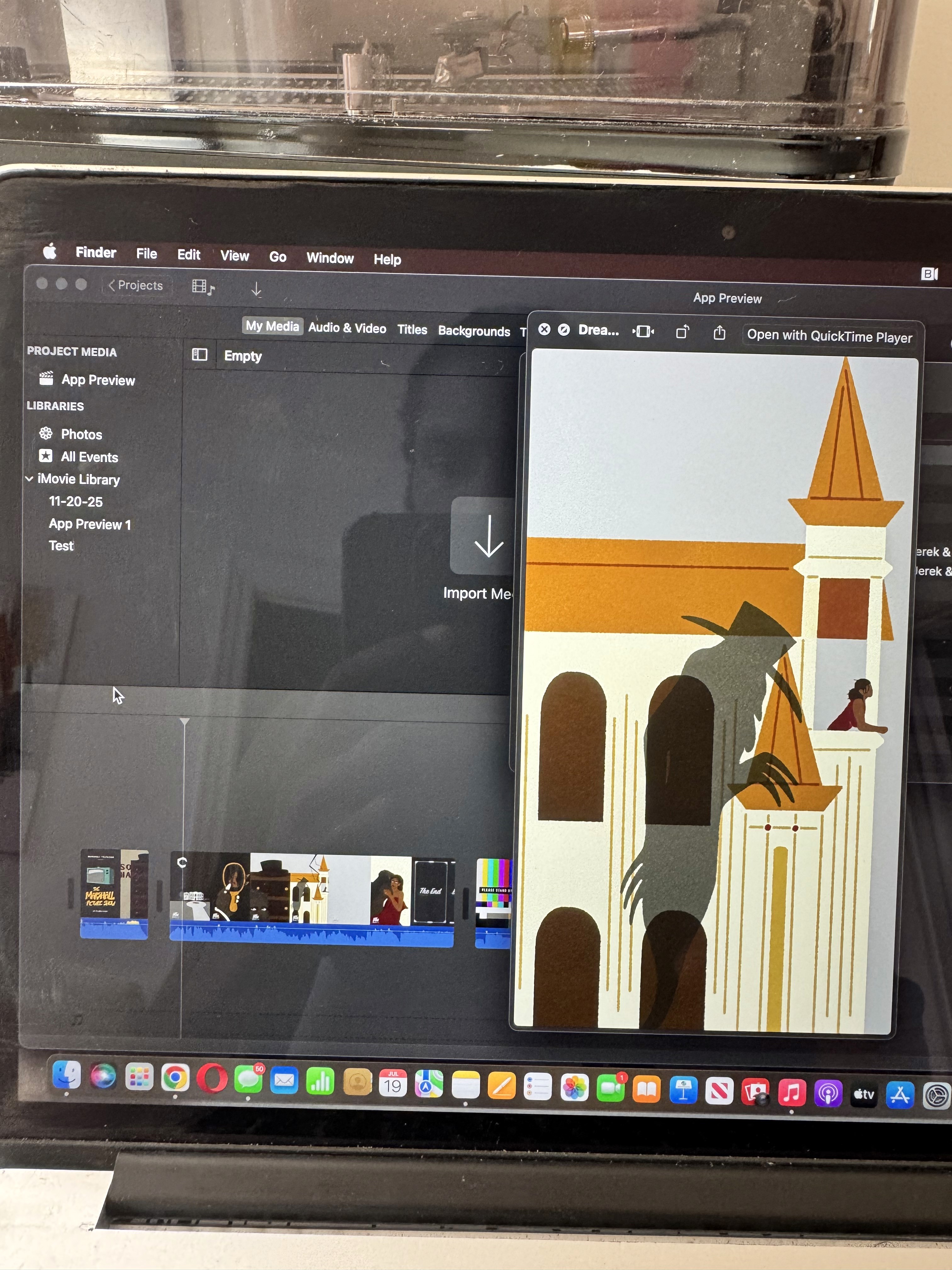Image resolution: width=952 pixels, height=1270 pixels.
Task: Open the Edit menu
Action: point(189,255)
